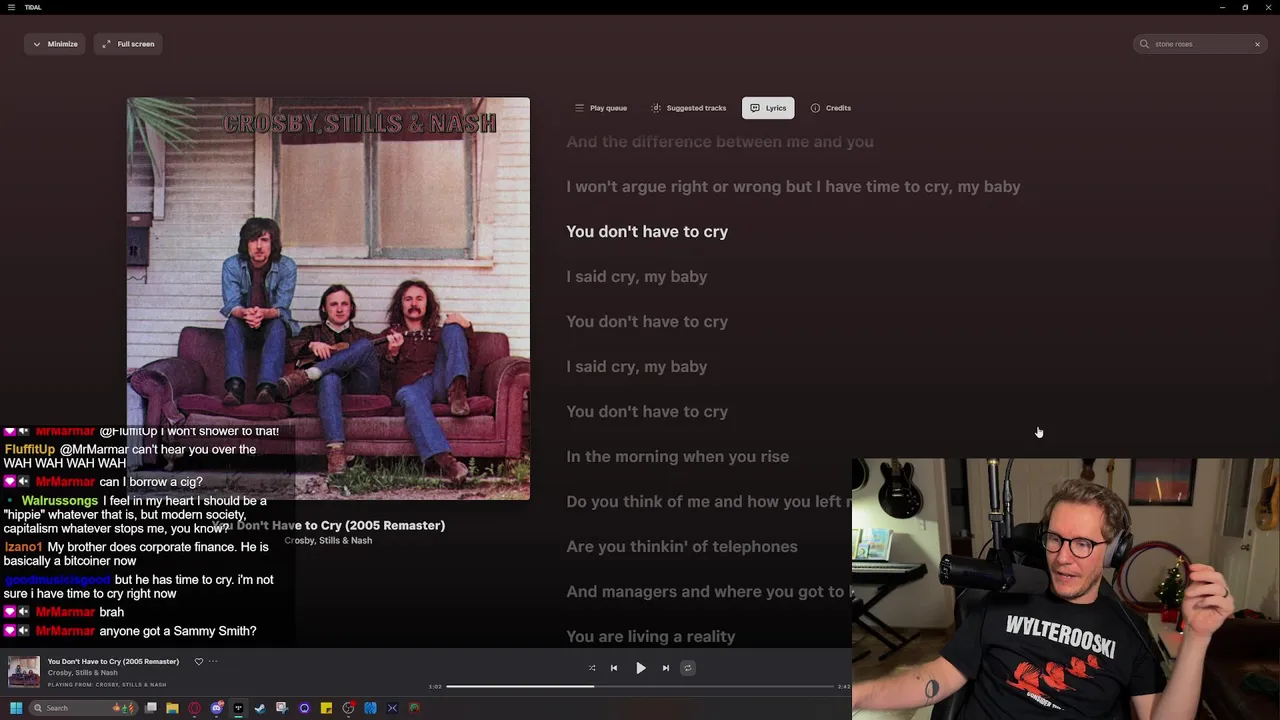Select the Lyrics tab
Screen dimensions: 1280x720
coord(768,108)
